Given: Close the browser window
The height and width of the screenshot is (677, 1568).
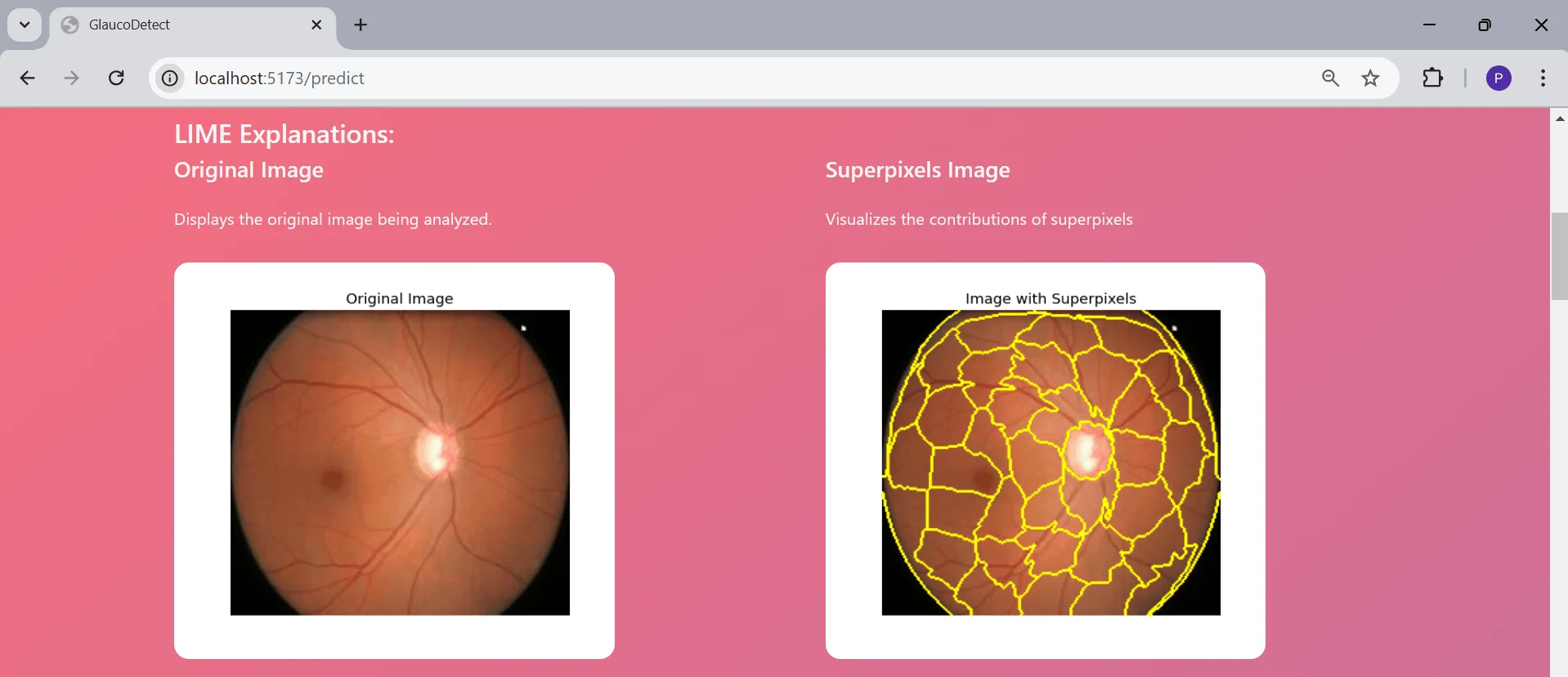Looking at the screenshot, I should 1541,25.
